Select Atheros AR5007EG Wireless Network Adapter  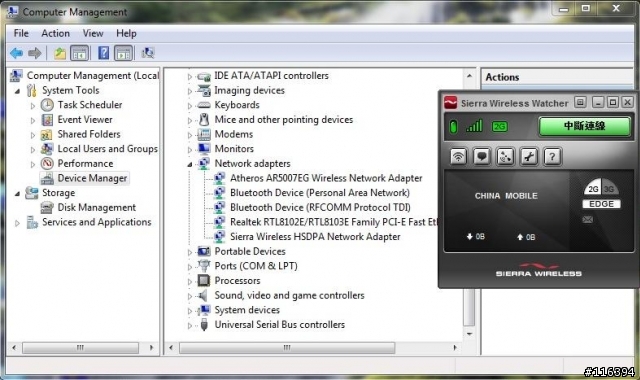[326, 178]
